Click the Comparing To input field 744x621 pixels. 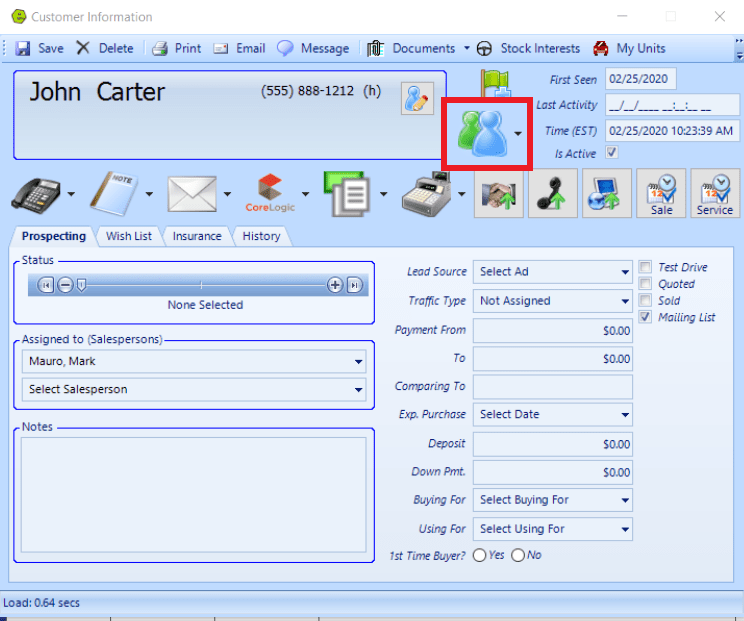click(x=553, y=387)
